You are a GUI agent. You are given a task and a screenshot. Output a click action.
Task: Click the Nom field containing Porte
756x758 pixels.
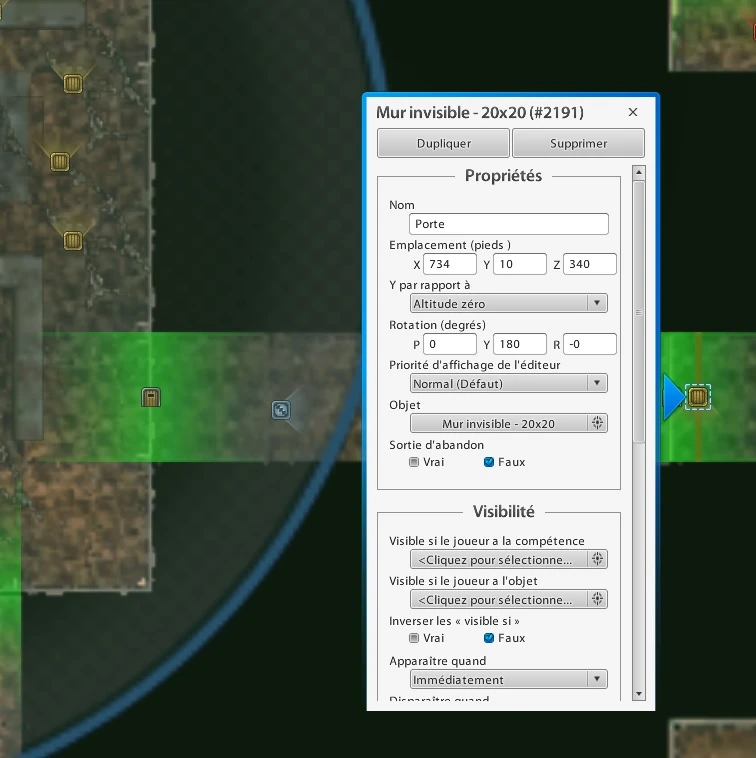[509, 224]
